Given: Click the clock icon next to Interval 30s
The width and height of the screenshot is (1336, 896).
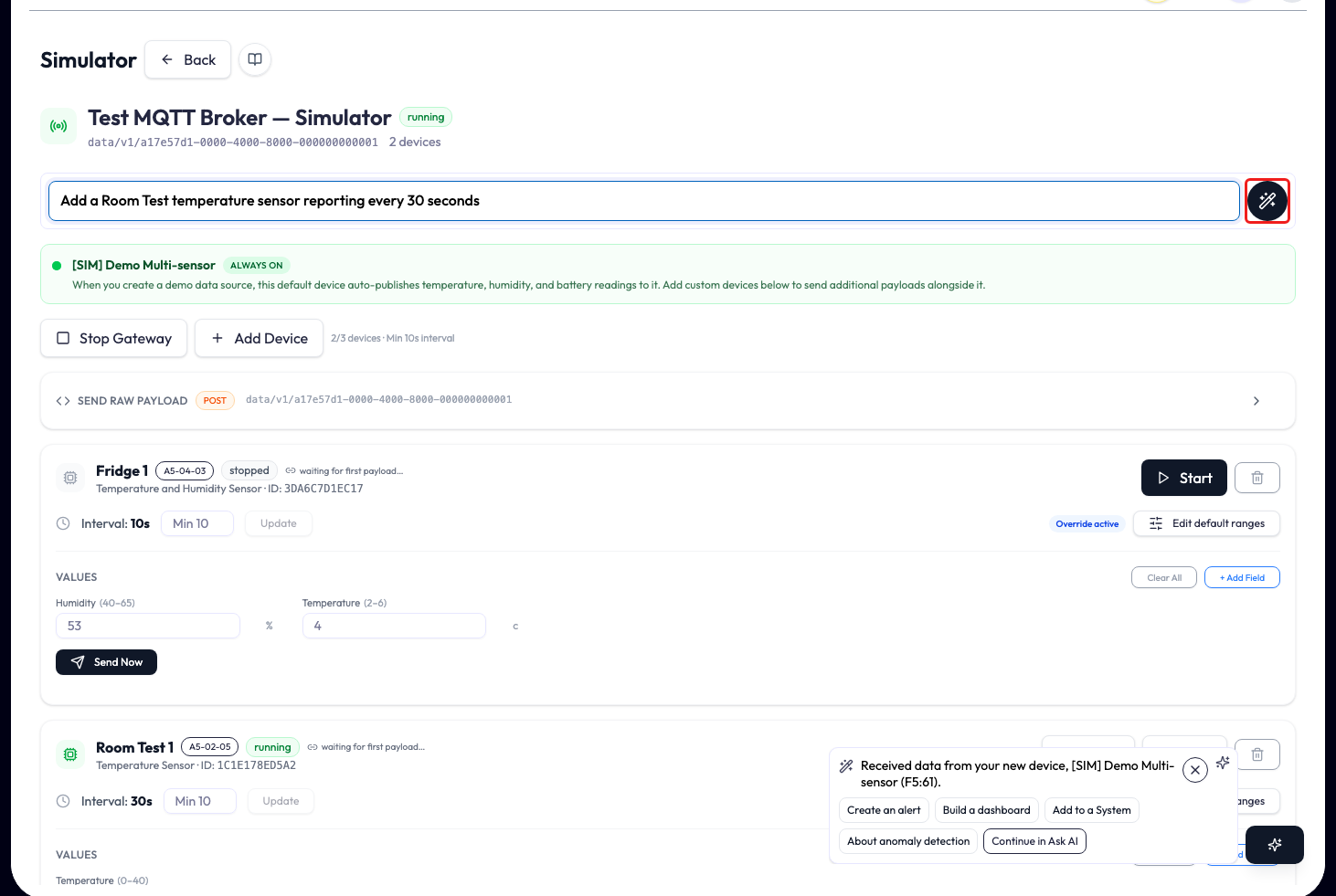Looking at the screenshot, I should [63, 801].
